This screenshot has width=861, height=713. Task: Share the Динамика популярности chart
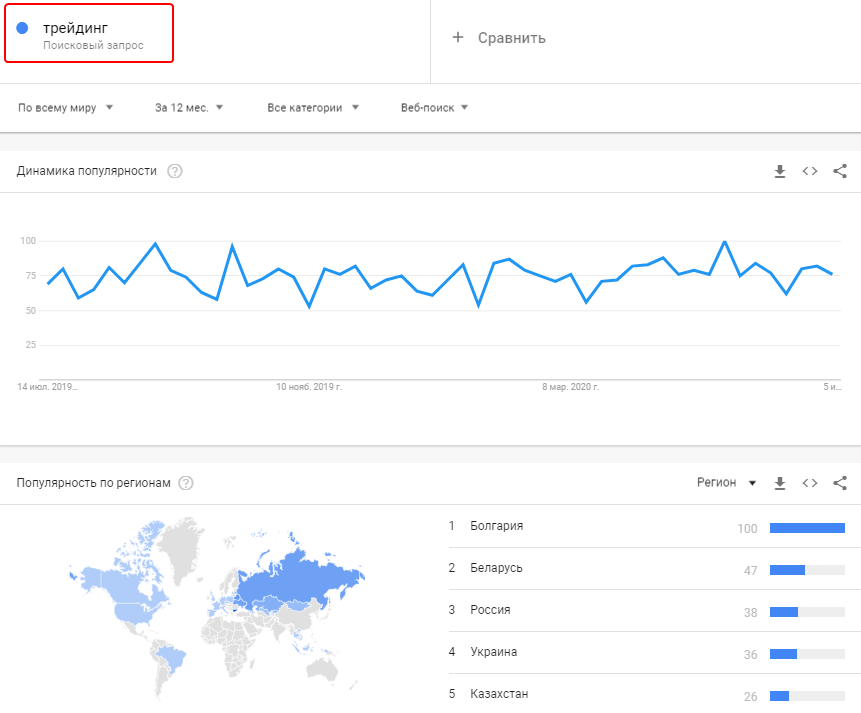click(x=840, y=171)
